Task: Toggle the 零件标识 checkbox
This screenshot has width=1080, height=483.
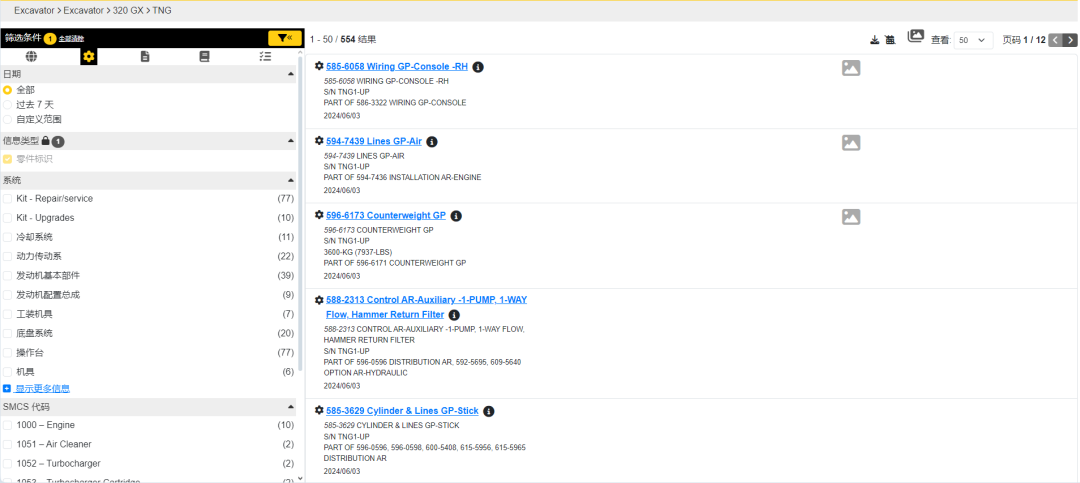Action: click(8, 159)
